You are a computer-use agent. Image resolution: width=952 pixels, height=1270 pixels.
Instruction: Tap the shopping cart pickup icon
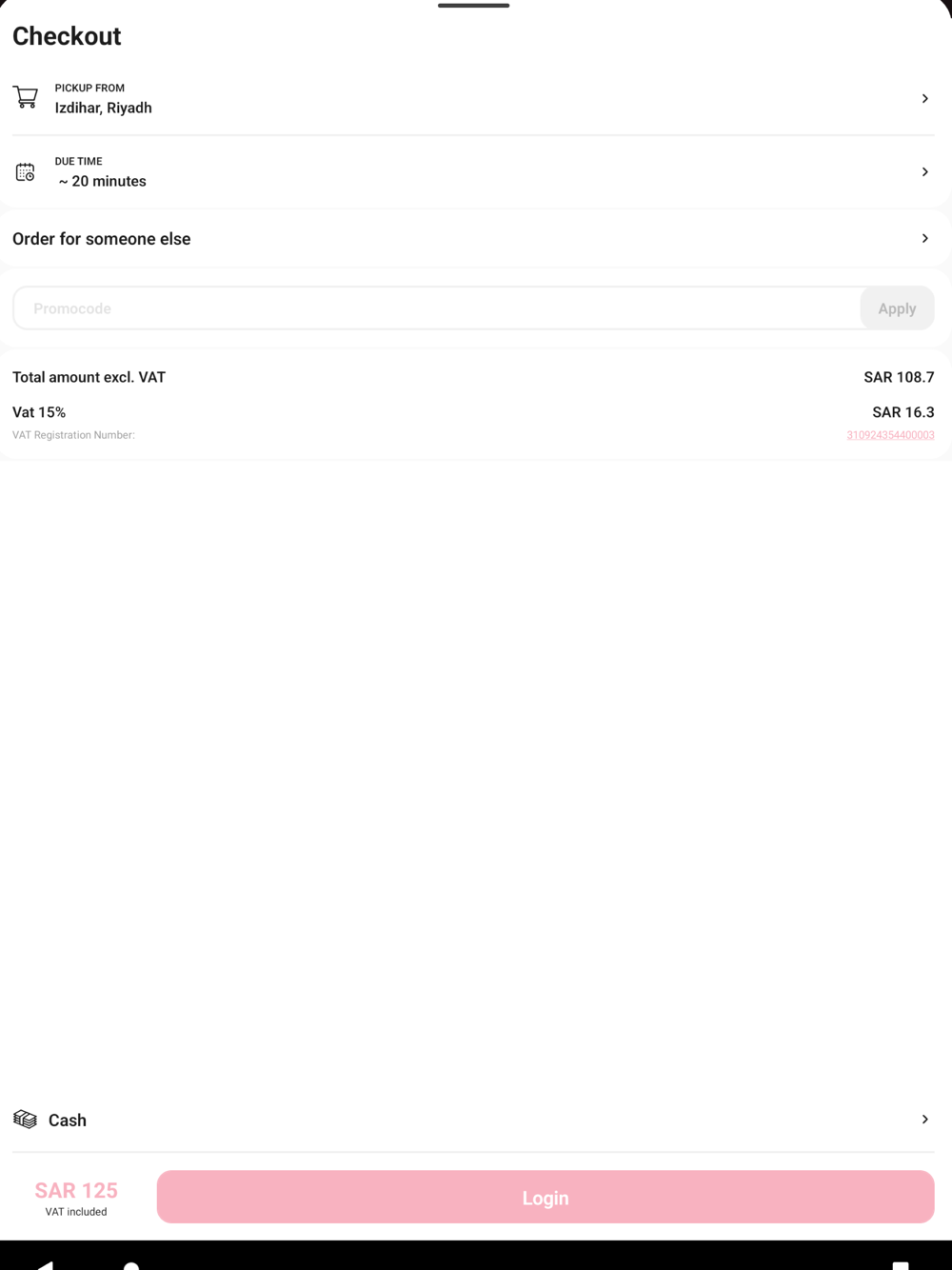26,98
